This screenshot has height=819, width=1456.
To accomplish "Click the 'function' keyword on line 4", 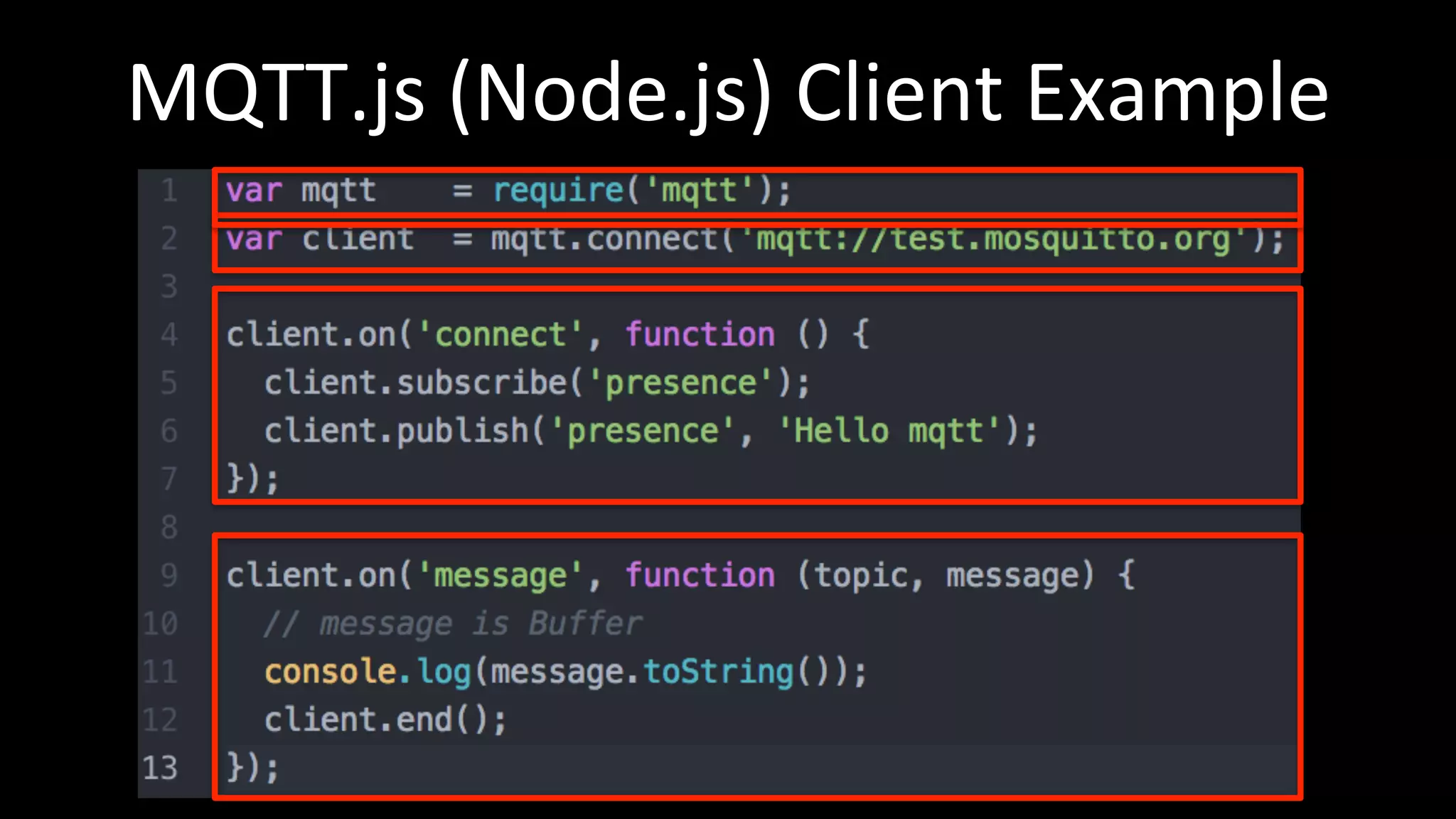I will [700, 335].
